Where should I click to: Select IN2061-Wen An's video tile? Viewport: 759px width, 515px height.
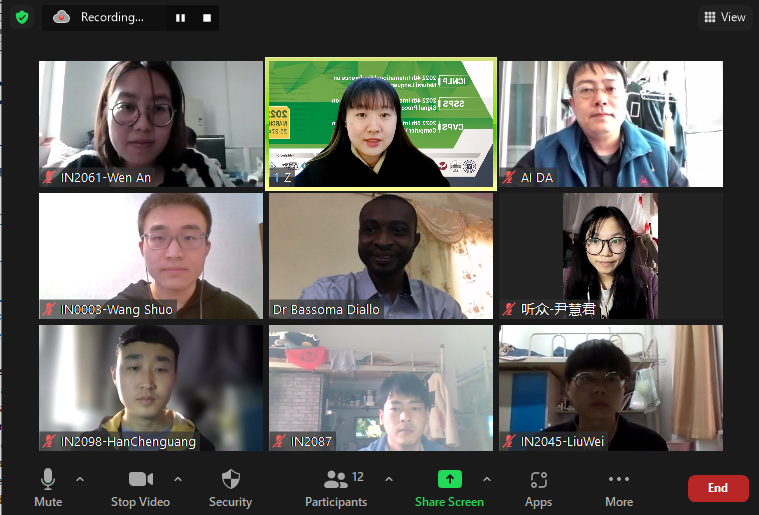pos(151,124)
